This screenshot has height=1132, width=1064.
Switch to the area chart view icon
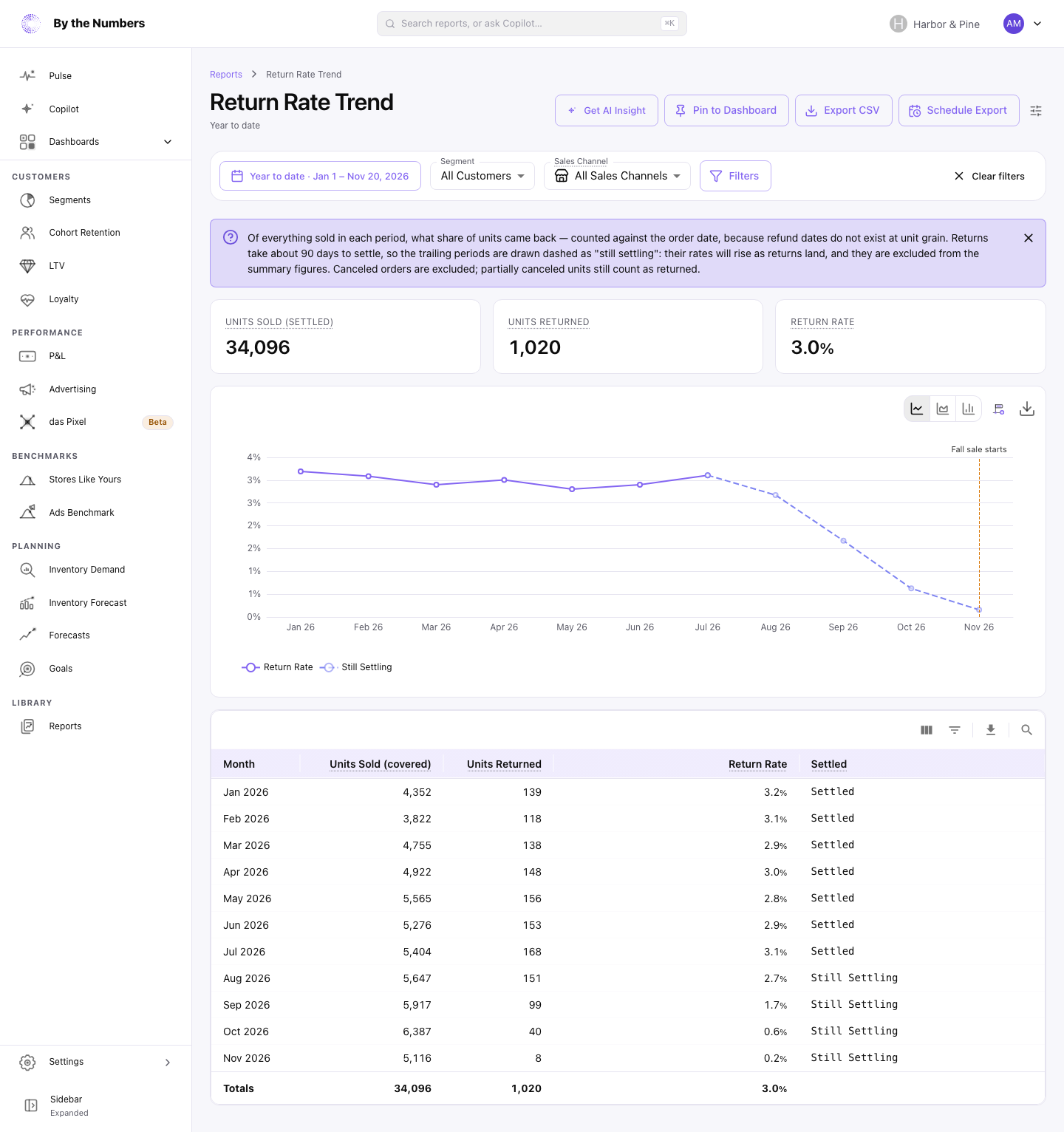coord(943,409)
